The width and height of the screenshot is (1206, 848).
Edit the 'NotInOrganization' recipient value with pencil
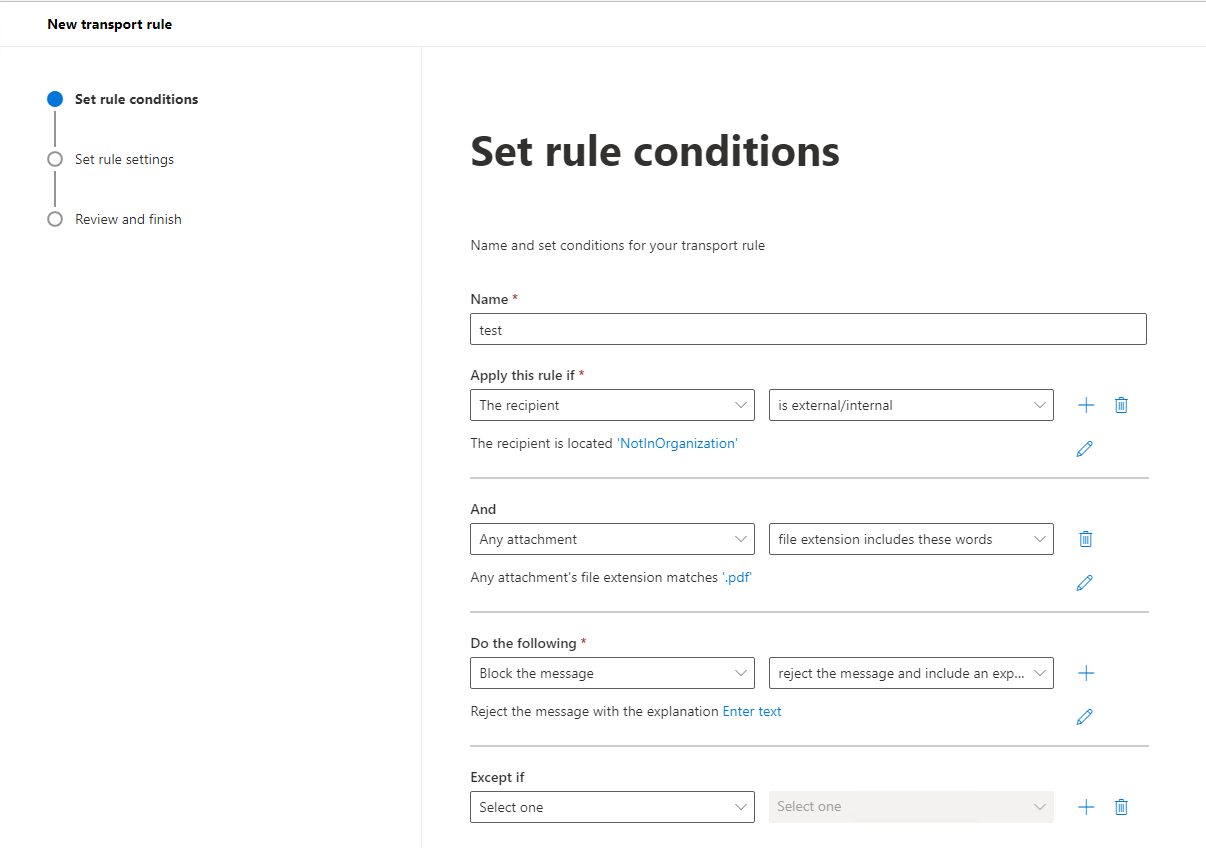point(1084,449)
